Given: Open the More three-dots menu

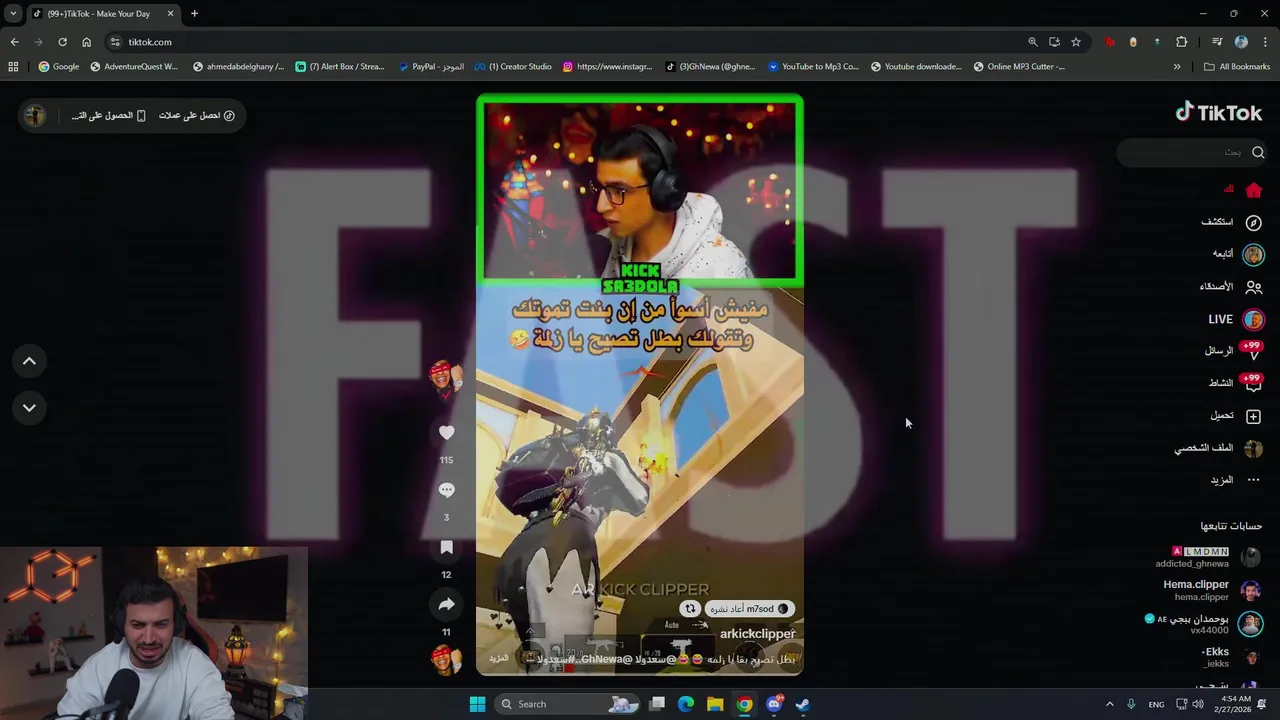Looking at the screenshot, I should (x=1253, y=480).
